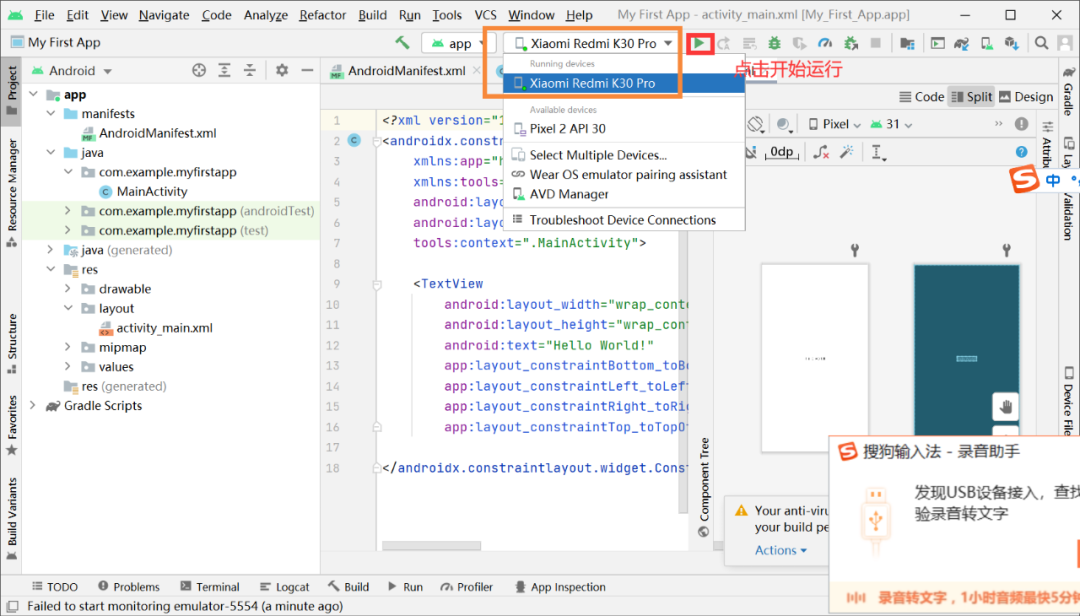Open Project panel gear settings
This screenshot has width=1080, height=616.
point(282,70)
